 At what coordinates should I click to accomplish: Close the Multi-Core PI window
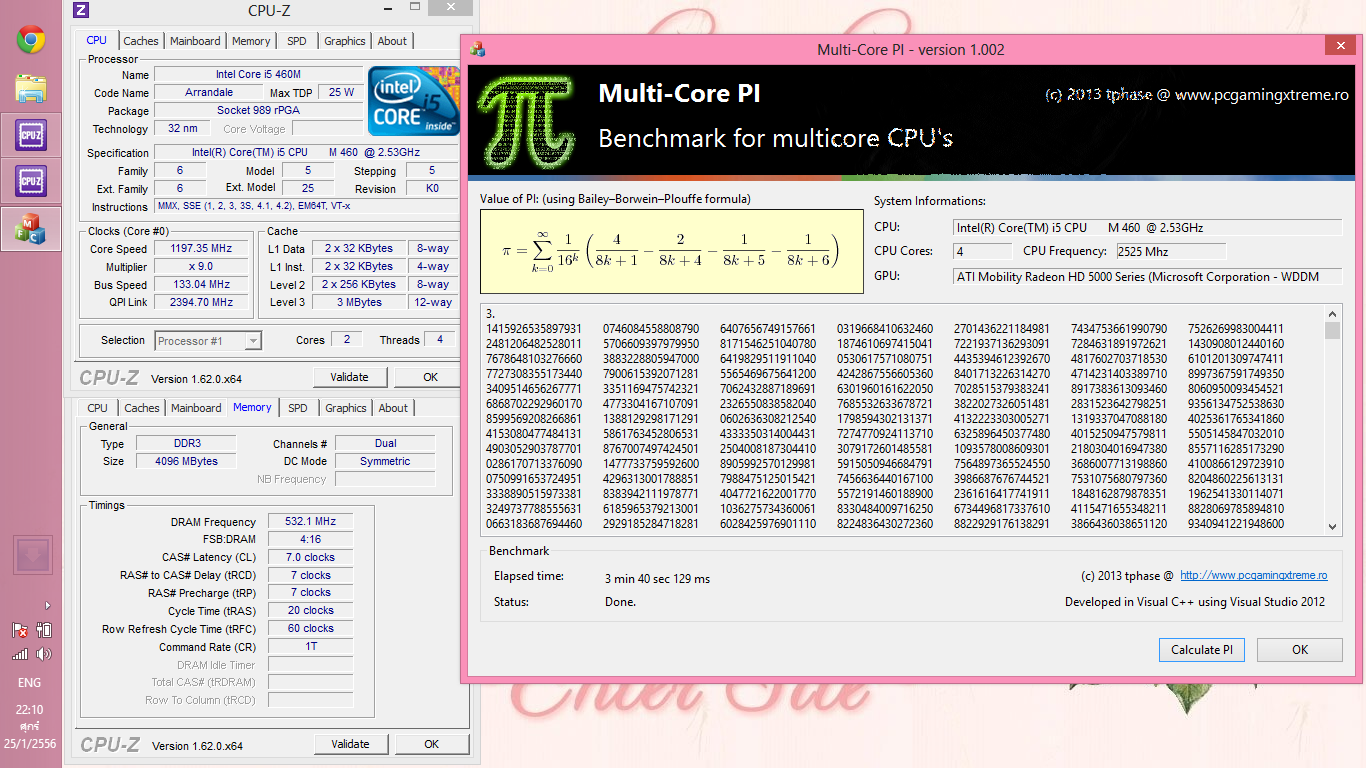1340,45
